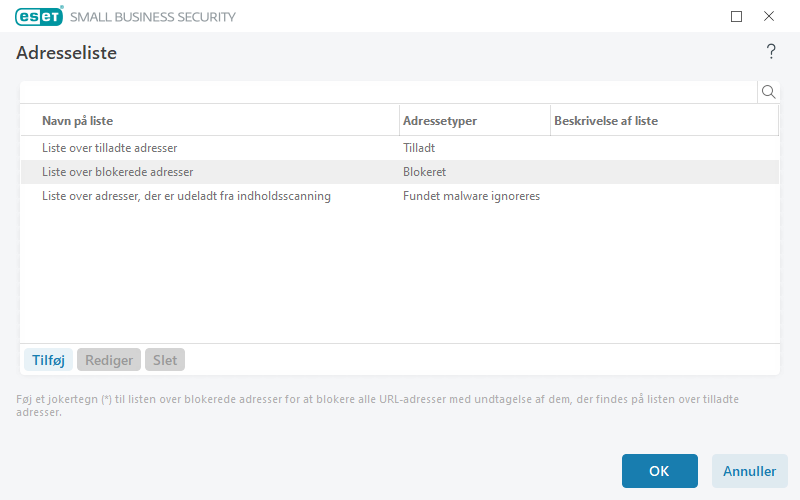Viewport: 800px width, 500px height.
Task: Click the 'Tilladt' address type cell
Action: point(419,148)
